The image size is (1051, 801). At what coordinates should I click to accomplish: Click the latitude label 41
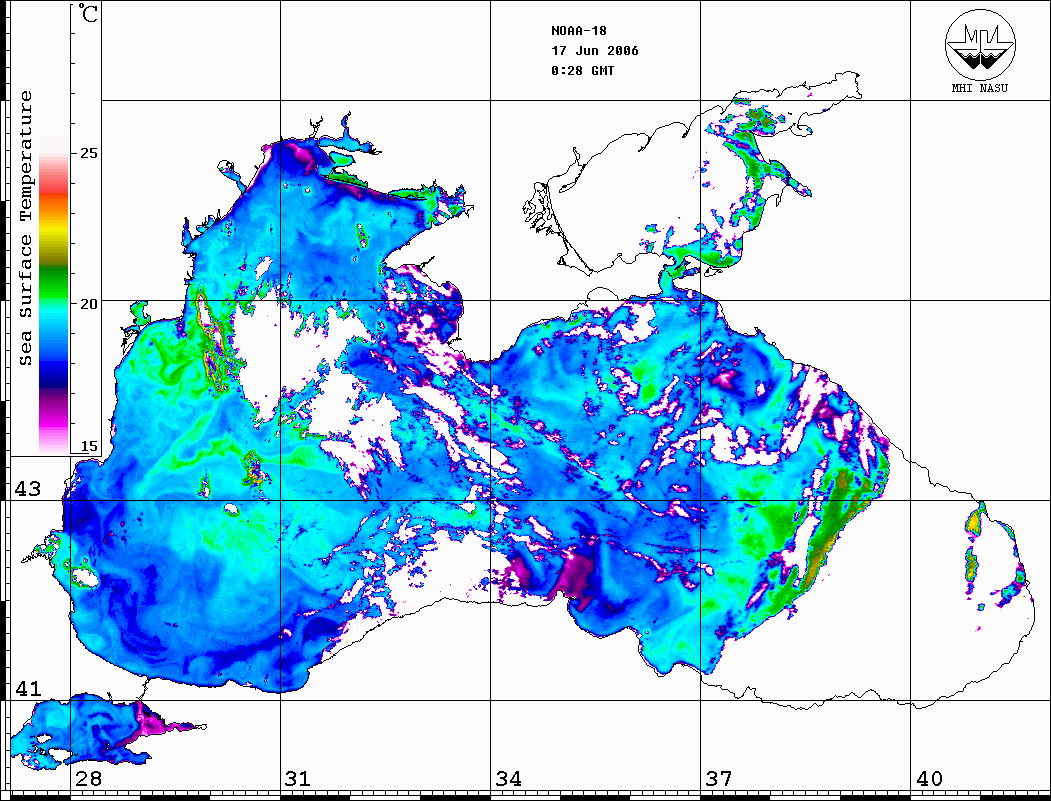27,689
